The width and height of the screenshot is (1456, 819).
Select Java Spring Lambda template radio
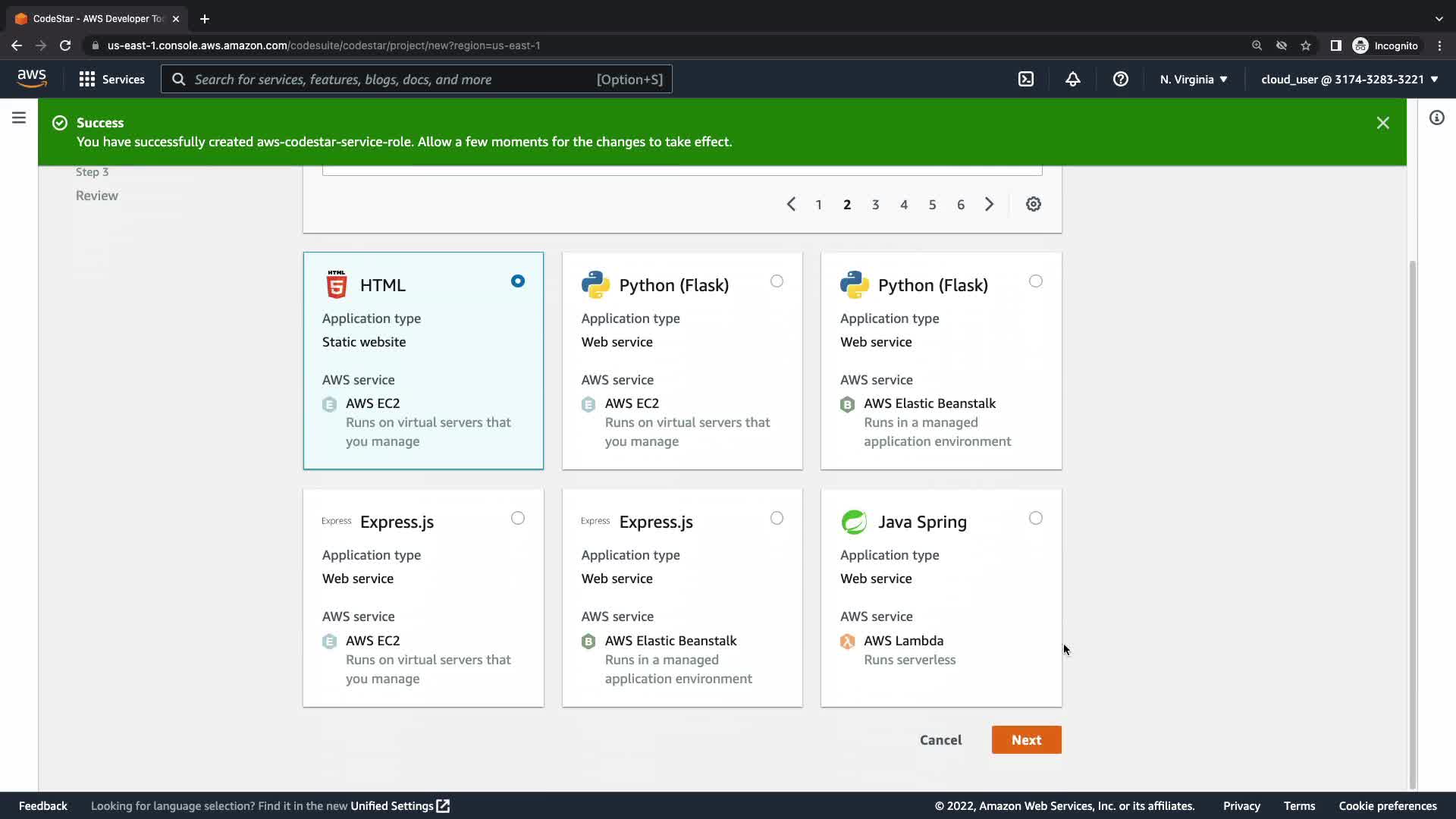[1035, 518]
